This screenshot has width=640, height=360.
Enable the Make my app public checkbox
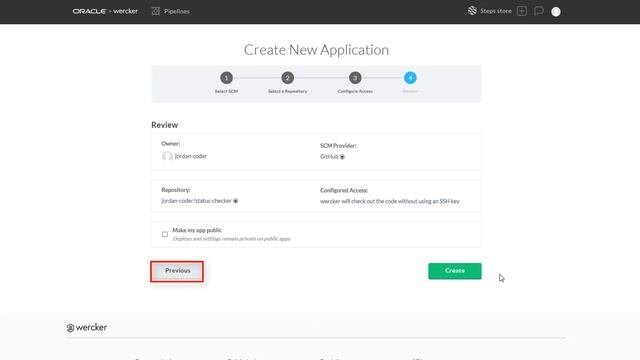(x=165, y=234)
